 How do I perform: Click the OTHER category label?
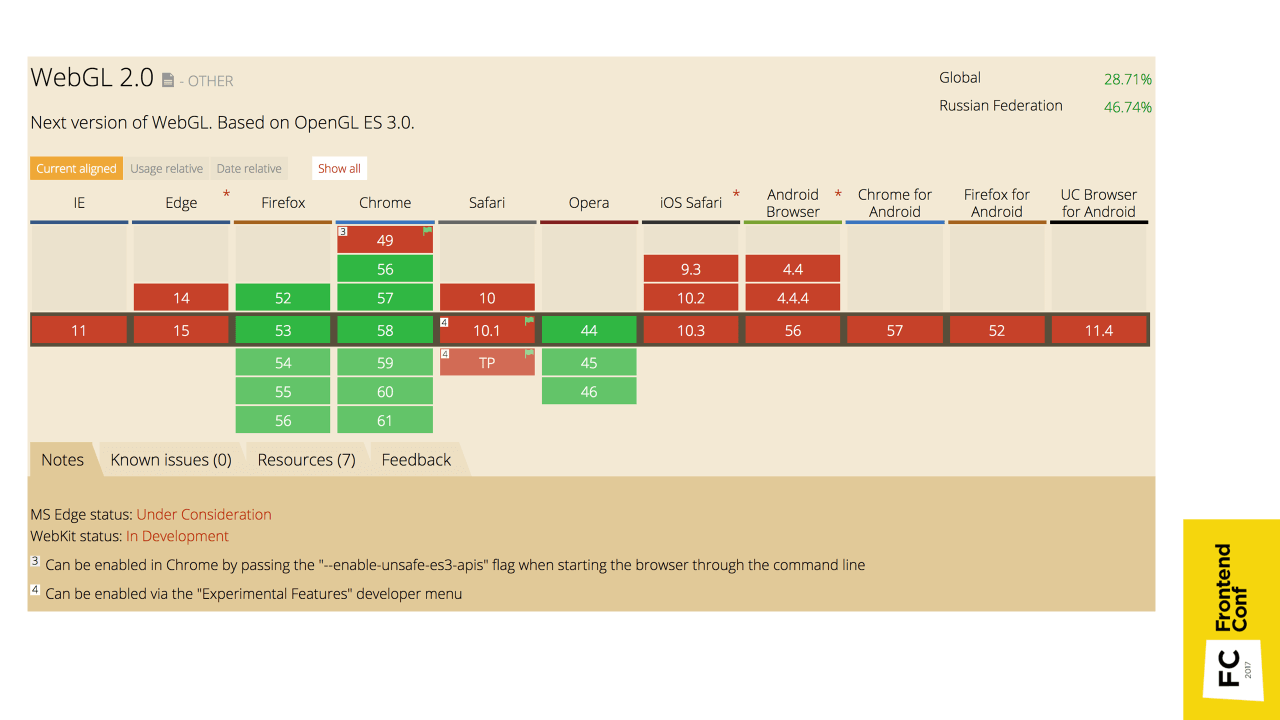point(211,81)
